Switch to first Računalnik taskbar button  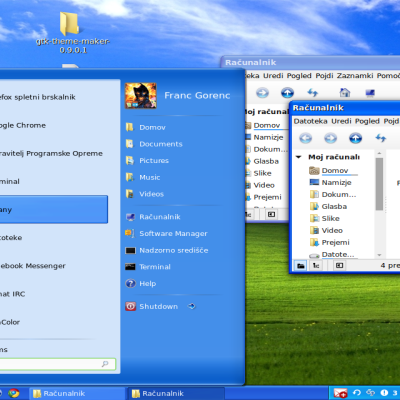point(77,394)
